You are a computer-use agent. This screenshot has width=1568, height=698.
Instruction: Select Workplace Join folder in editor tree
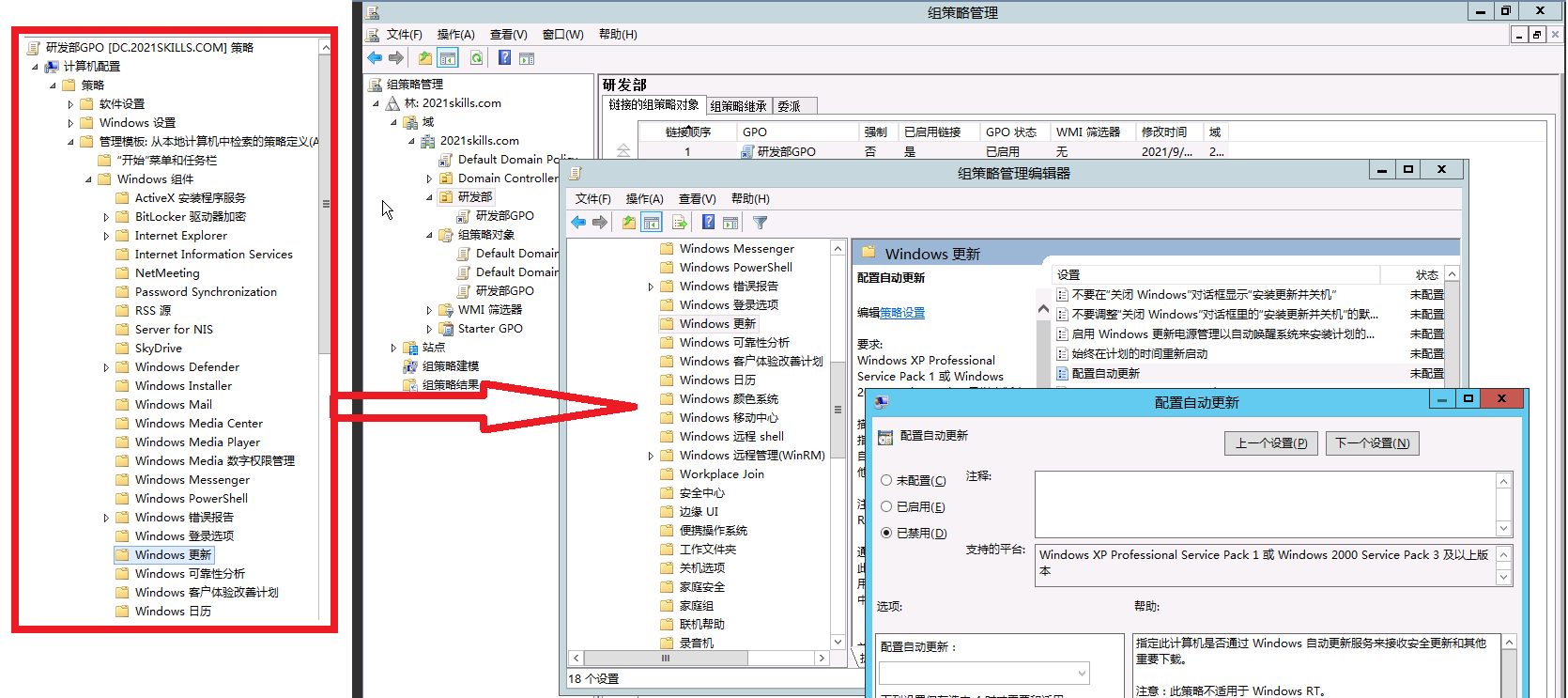point(721,474)
